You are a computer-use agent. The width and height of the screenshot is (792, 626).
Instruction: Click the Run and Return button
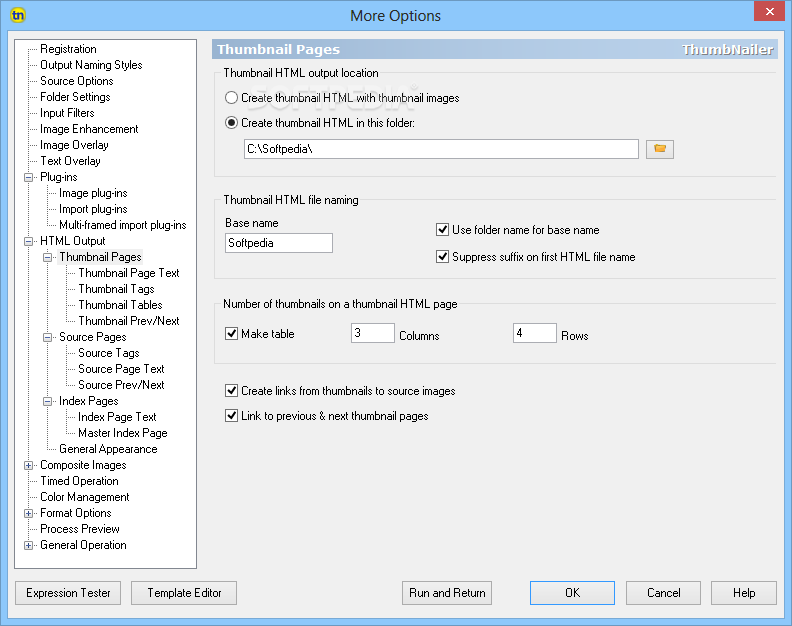coord(447,593)
